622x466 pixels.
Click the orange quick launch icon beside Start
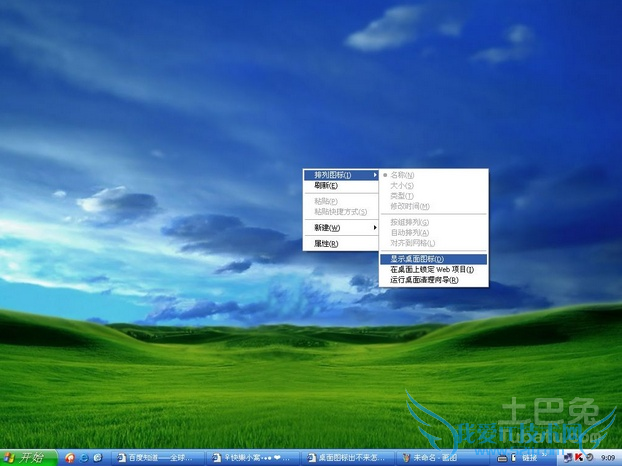point(69,458)
